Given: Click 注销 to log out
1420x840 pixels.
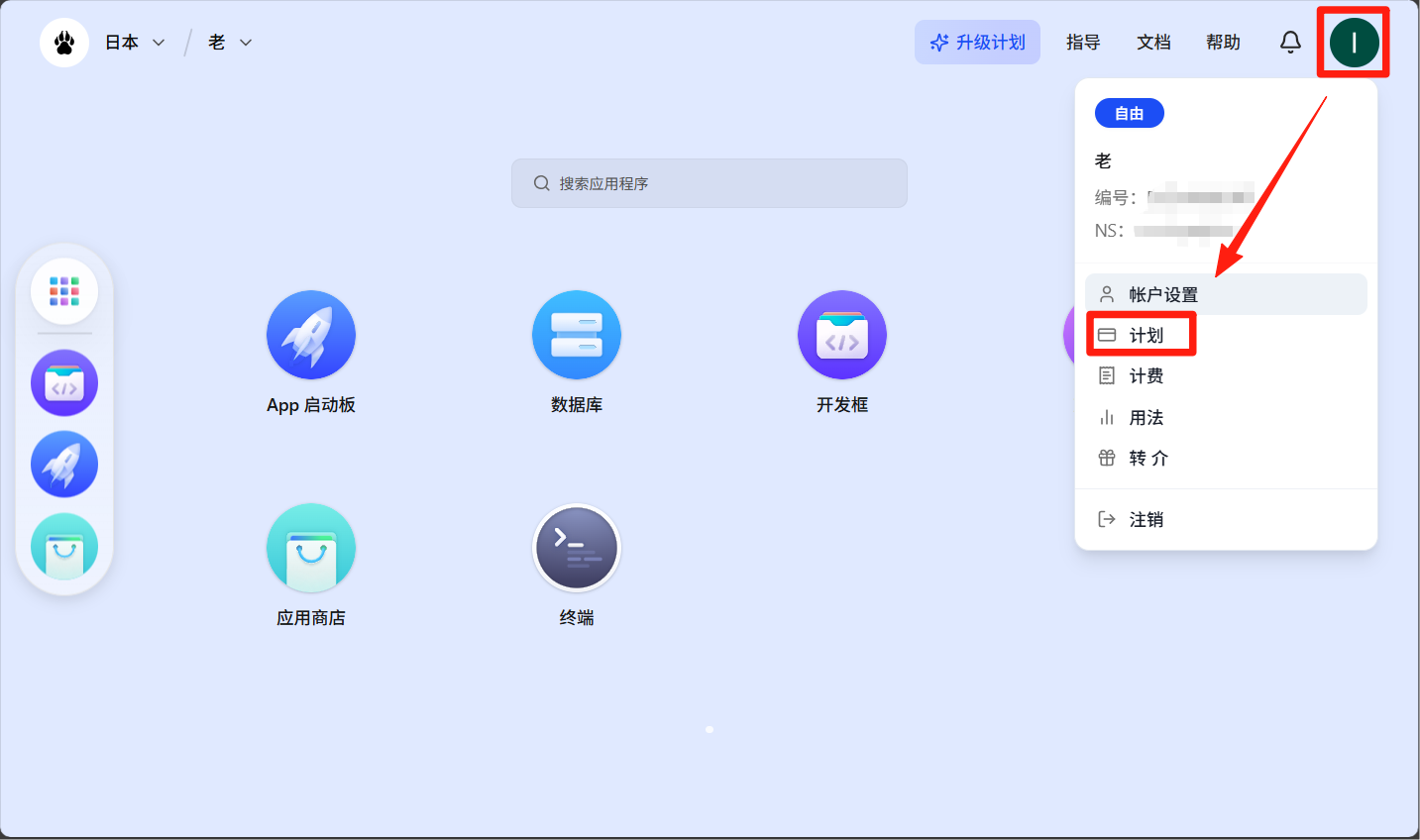Looking at the screenshot, I should click(1146, 519).
